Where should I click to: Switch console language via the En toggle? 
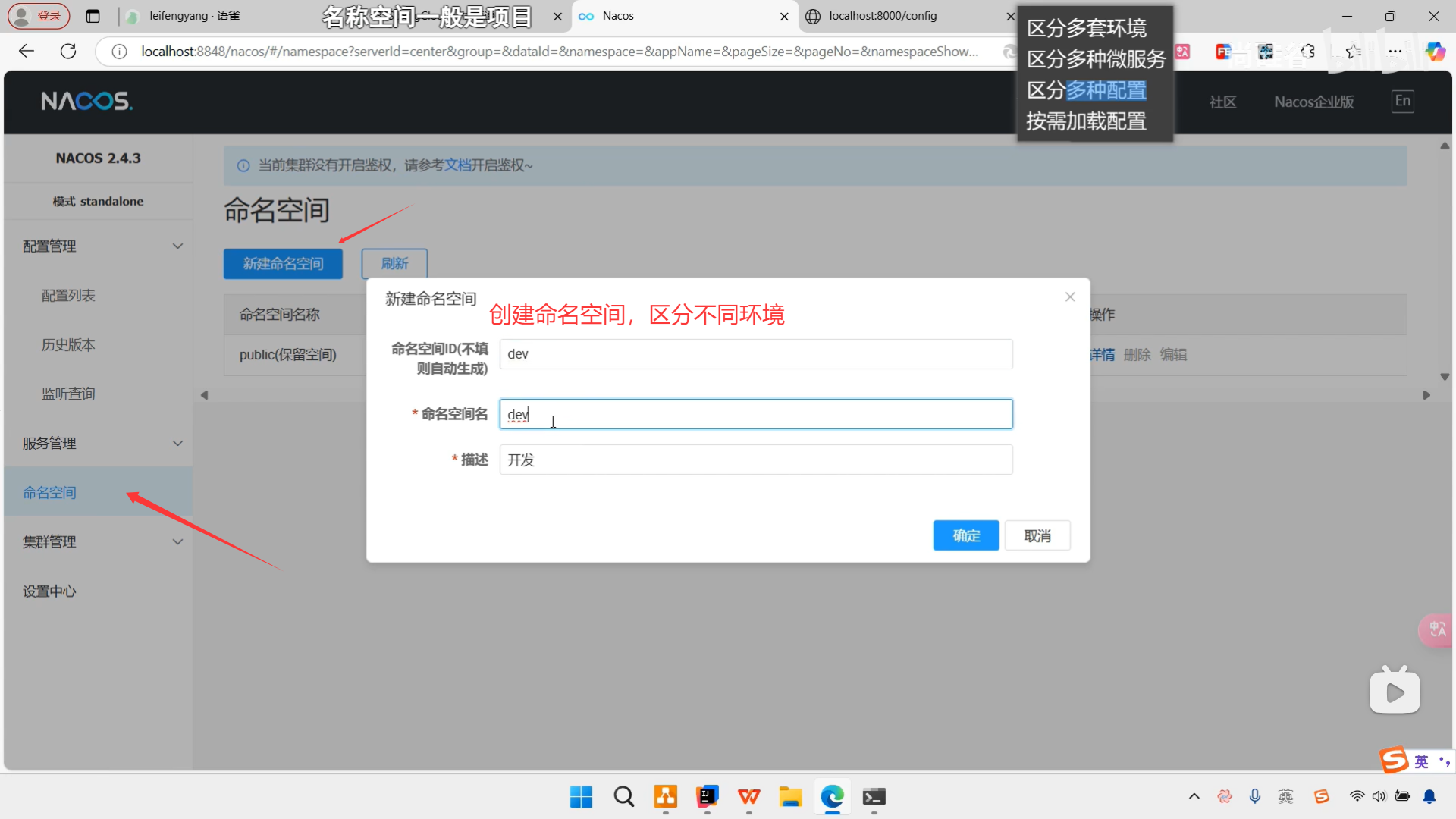(x=1403, y=101)
